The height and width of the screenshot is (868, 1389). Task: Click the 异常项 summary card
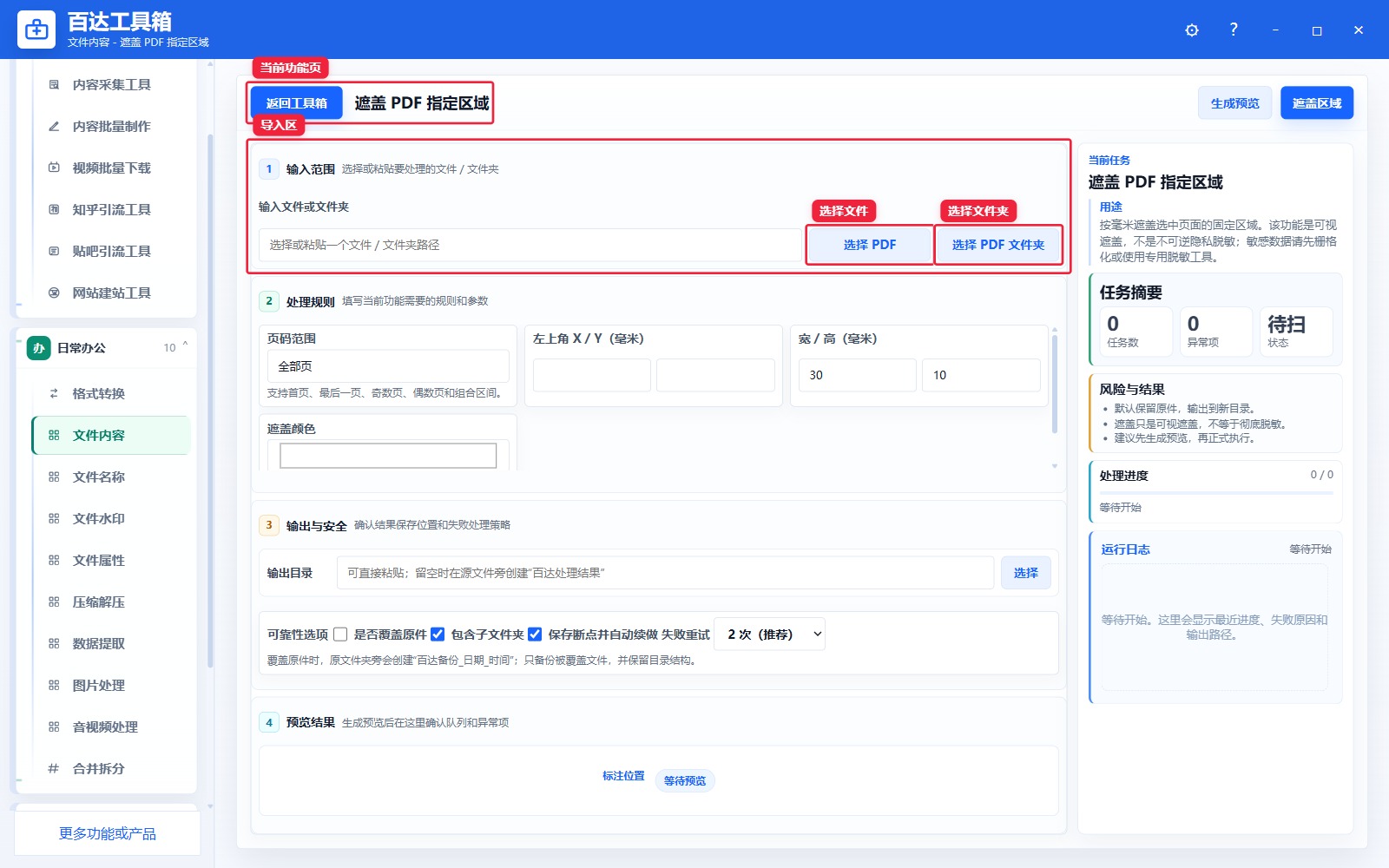pyautogui.click(x=1216, y=332)
